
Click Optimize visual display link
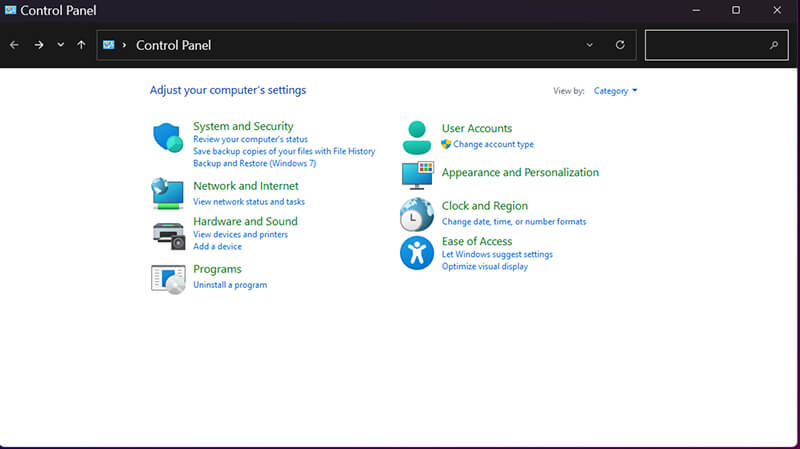click(485, 266)
